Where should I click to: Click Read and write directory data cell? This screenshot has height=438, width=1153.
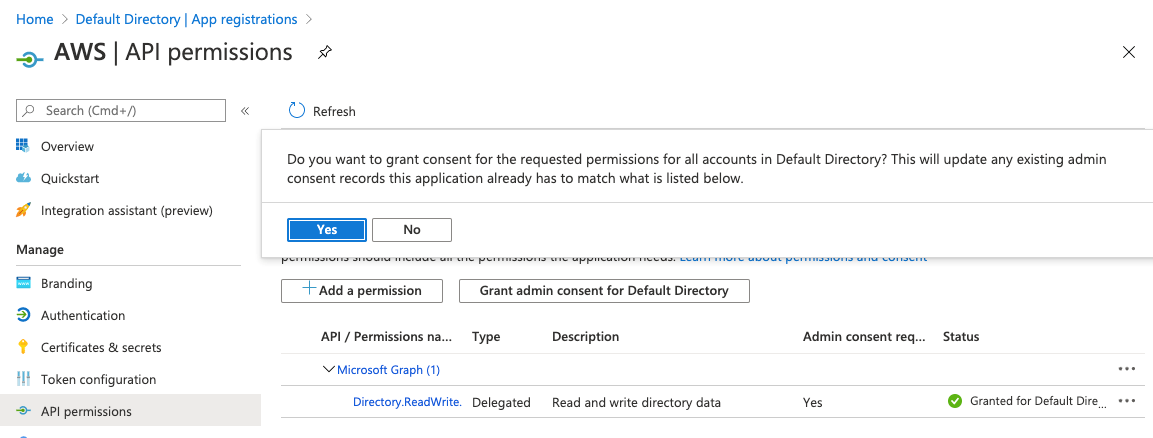pyautogui.click(x=636, y=403)
